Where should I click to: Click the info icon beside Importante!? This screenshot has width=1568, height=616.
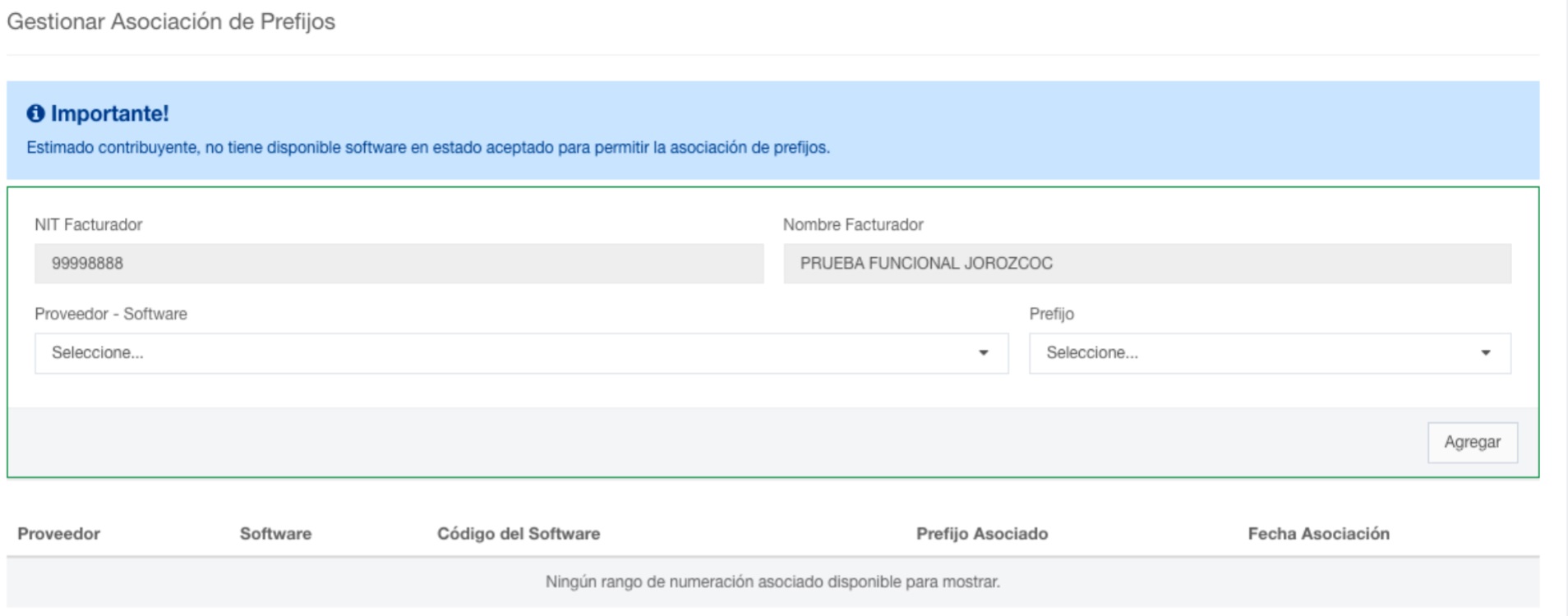pyautogui.click(x=35, y=113)
